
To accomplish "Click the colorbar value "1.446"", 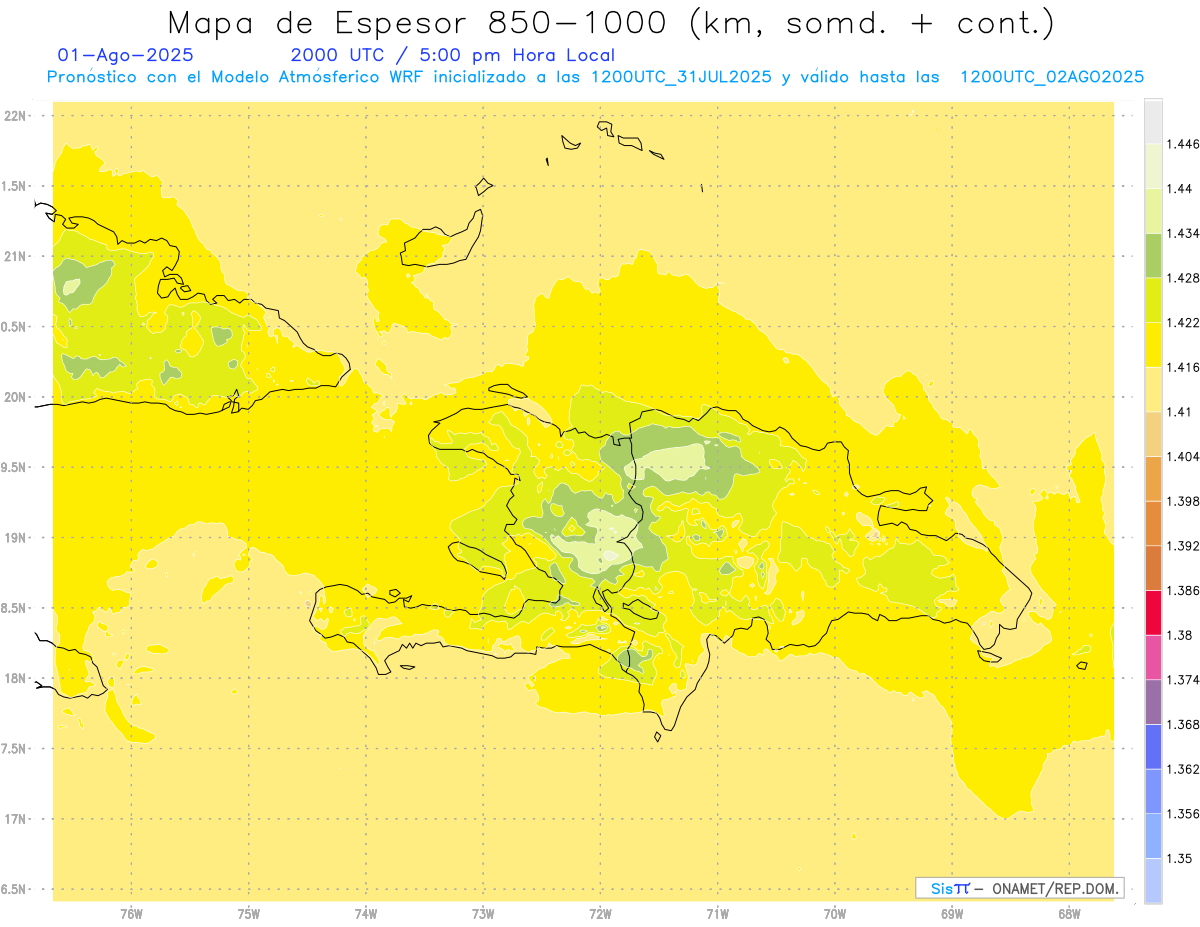I will tap(1182, 144).
